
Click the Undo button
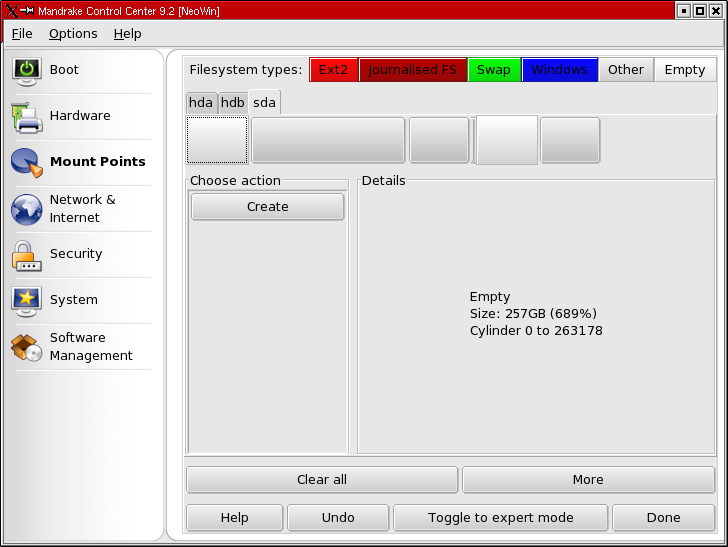tap(338, 517)
